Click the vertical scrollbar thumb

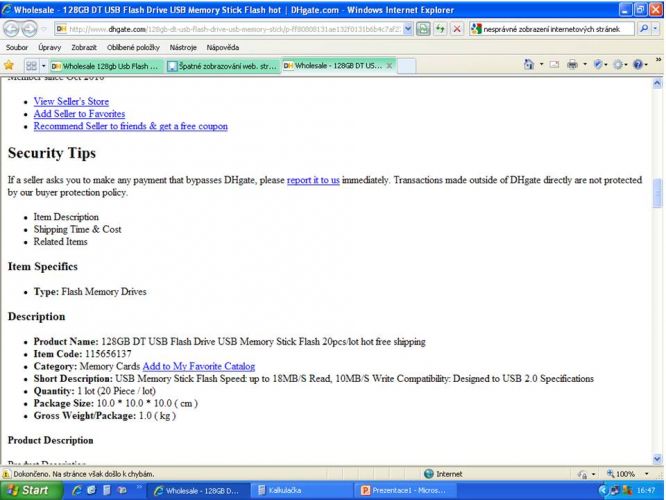tap(657, 193)
